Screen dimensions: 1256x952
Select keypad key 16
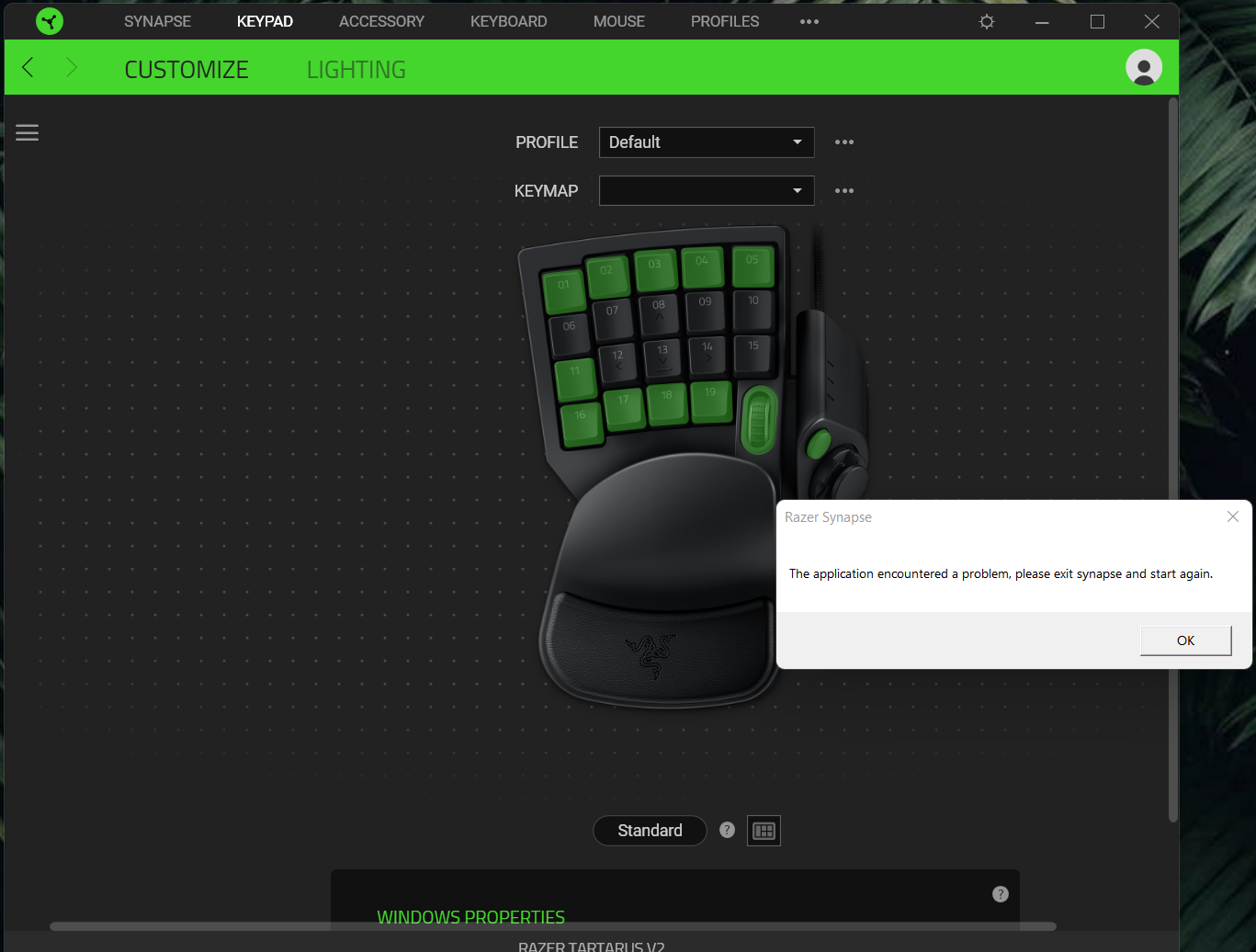pyautogui.click(x=581, y=423)
